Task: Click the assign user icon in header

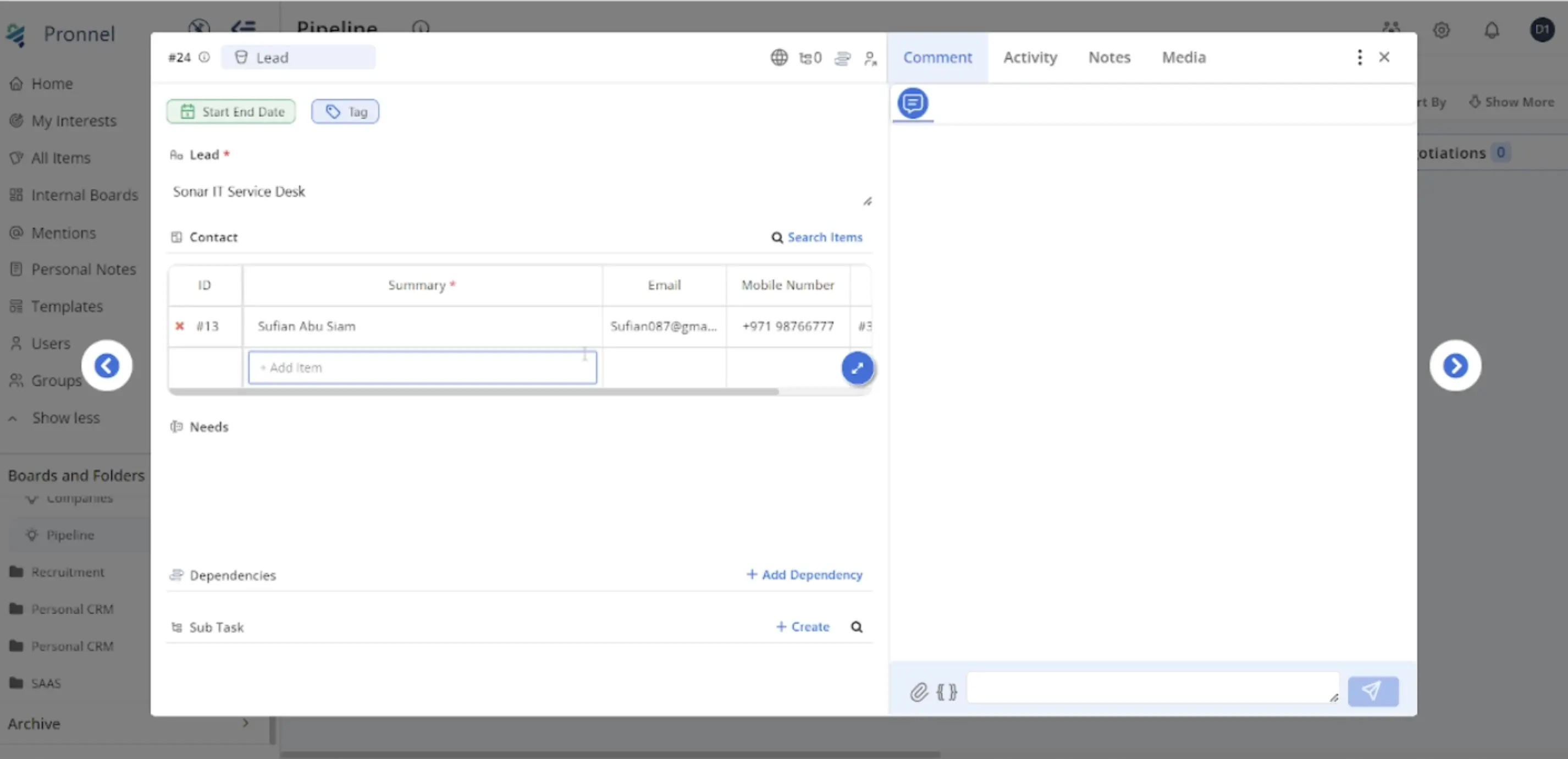Action: pos(870,58)
